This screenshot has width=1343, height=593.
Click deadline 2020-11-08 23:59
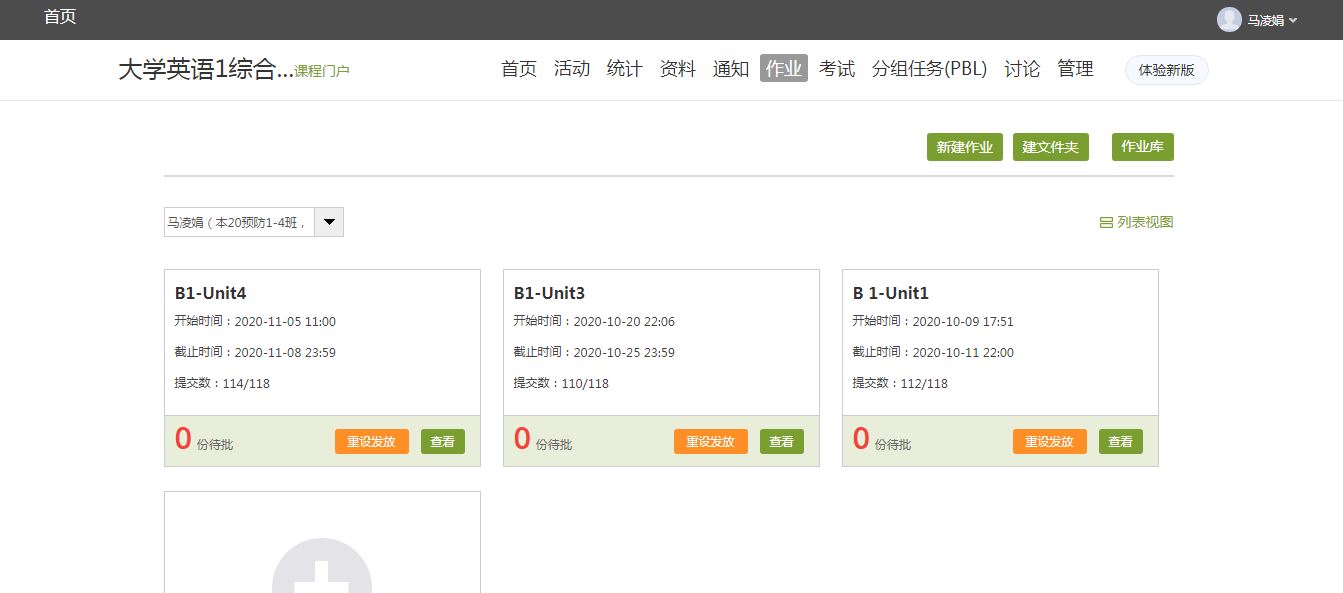[x=285, y=353]
